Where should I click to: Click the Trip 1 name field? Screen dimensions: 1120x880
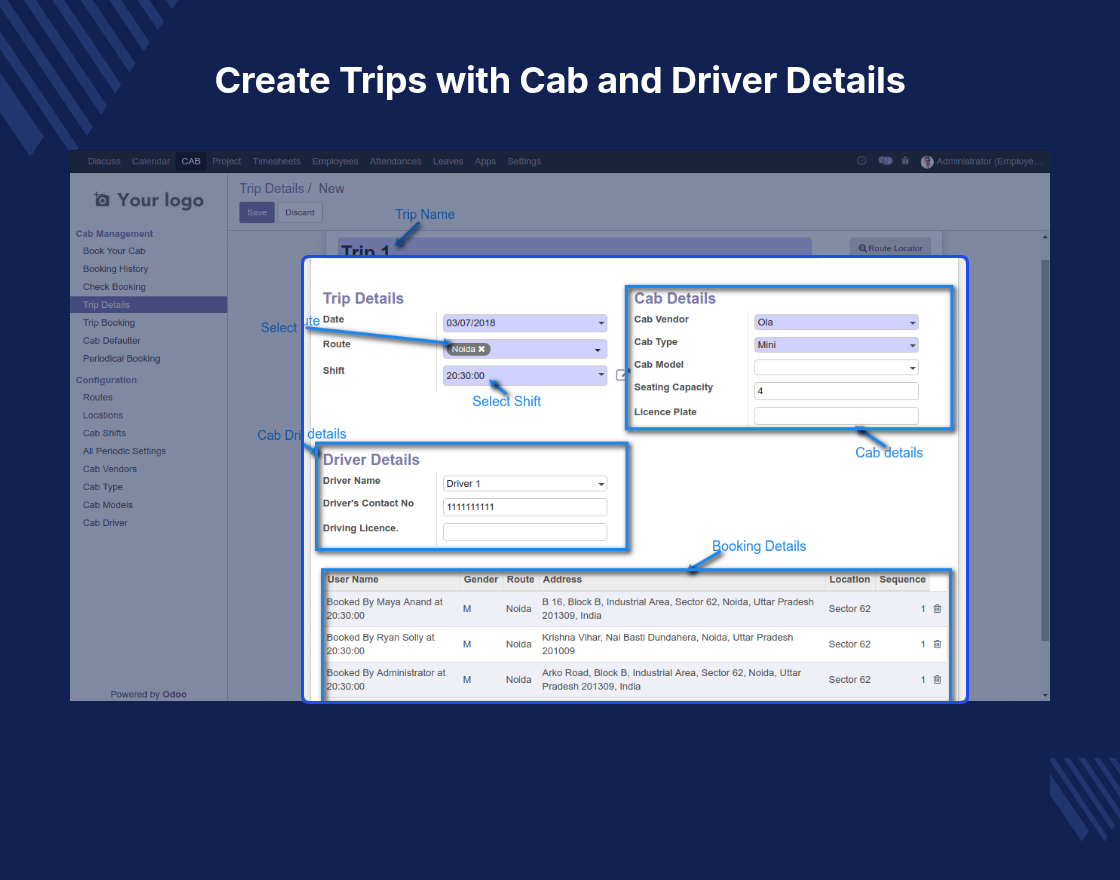(574, 248)
